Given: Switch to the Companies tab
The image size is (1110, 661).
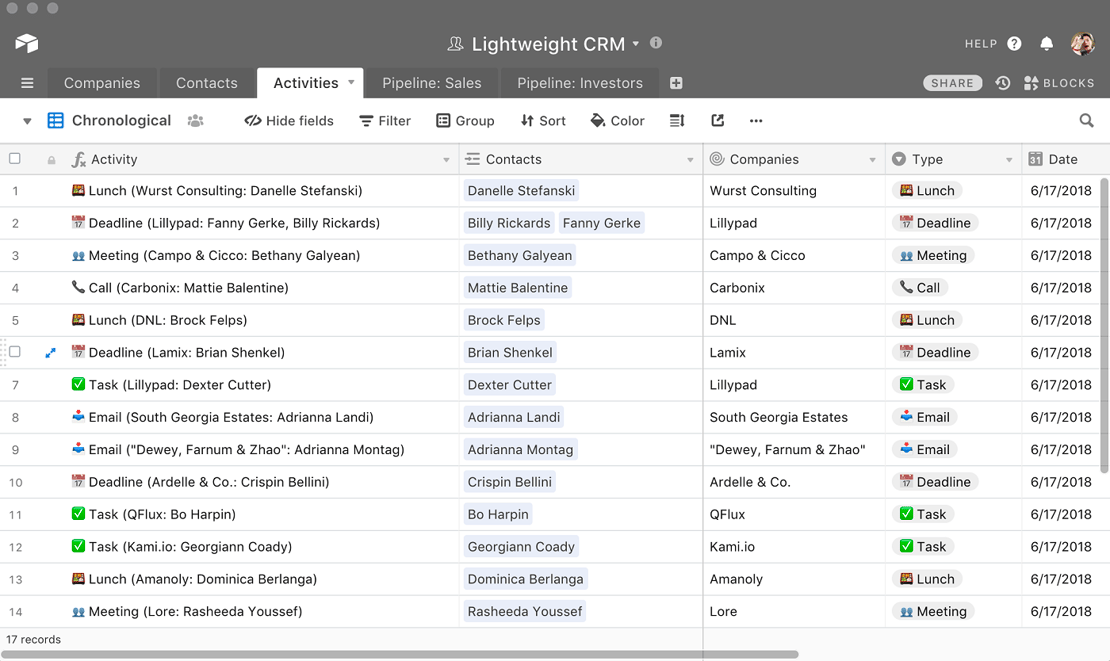Looking at the screenshot, I should [x=102, y=83].
